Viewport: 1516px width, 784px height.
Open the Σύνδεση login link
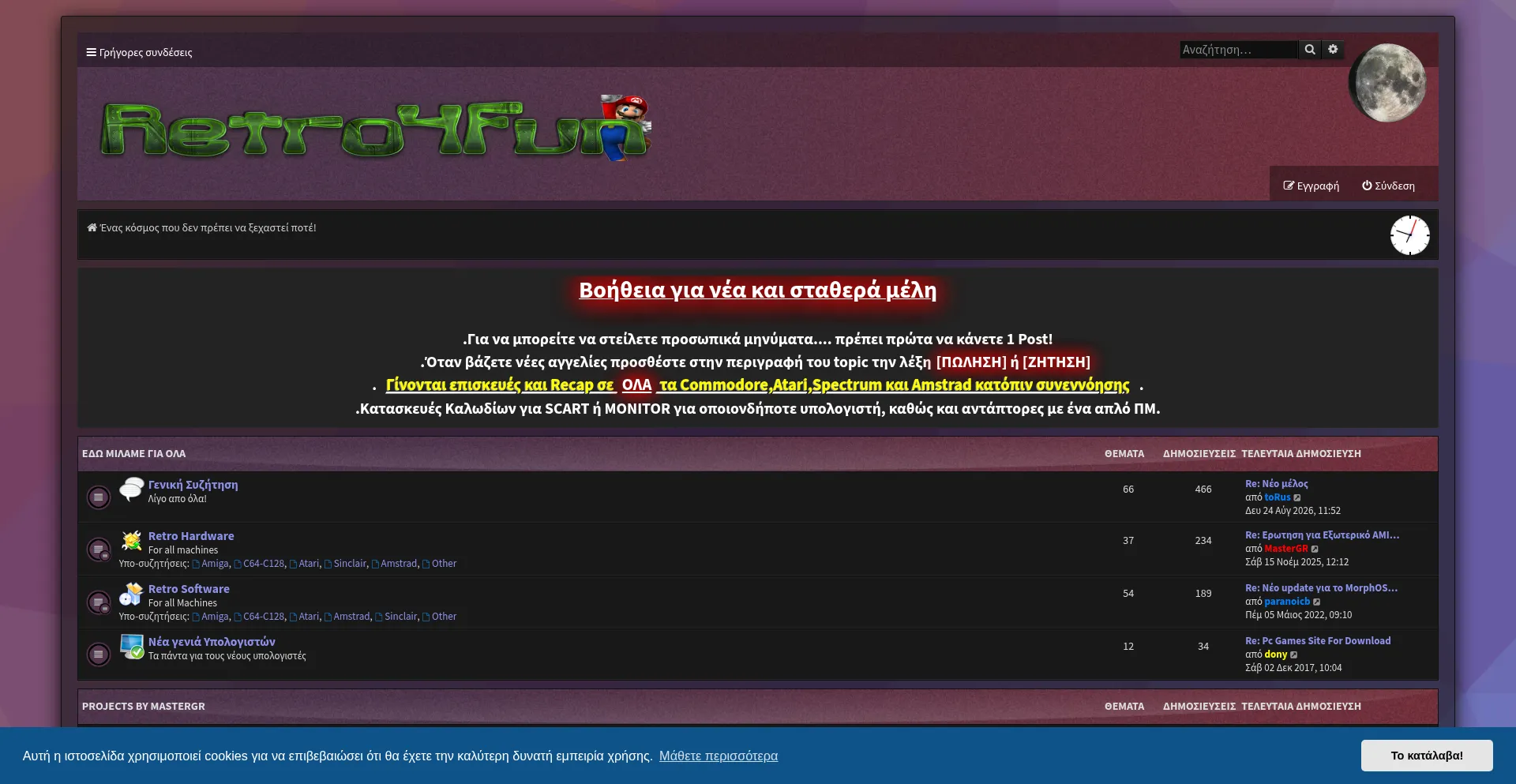[x=1388, y=186]
